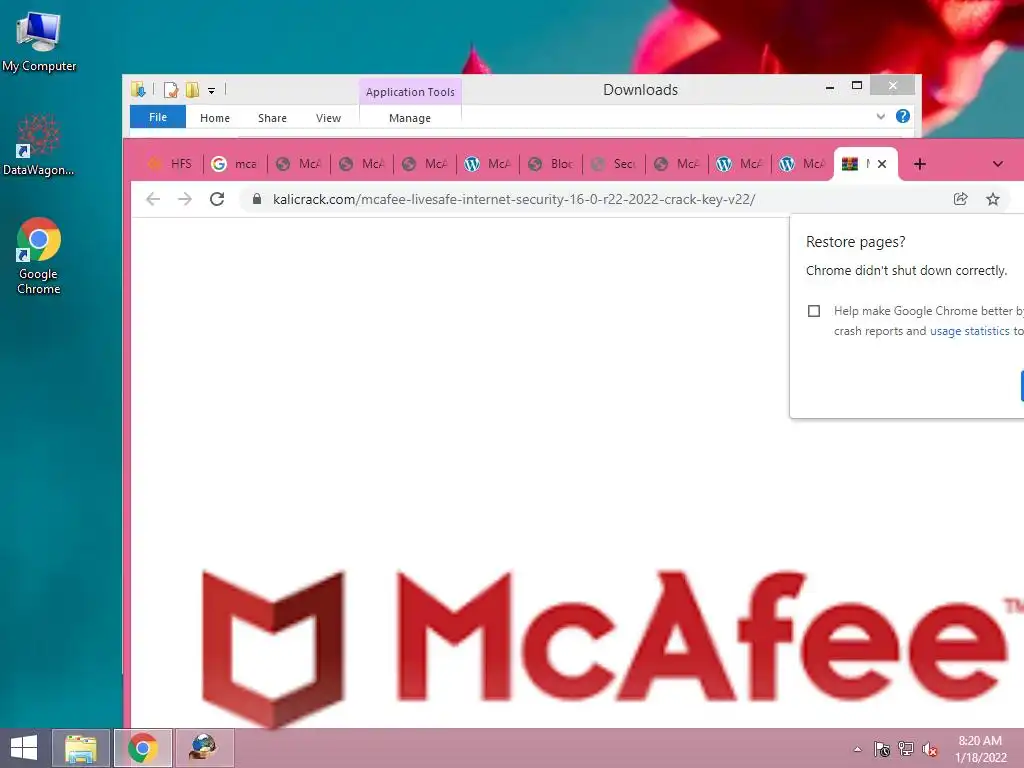
Task: Click the Downloads folder icon in Explorer title bar
Action: [x=138, y=89]
